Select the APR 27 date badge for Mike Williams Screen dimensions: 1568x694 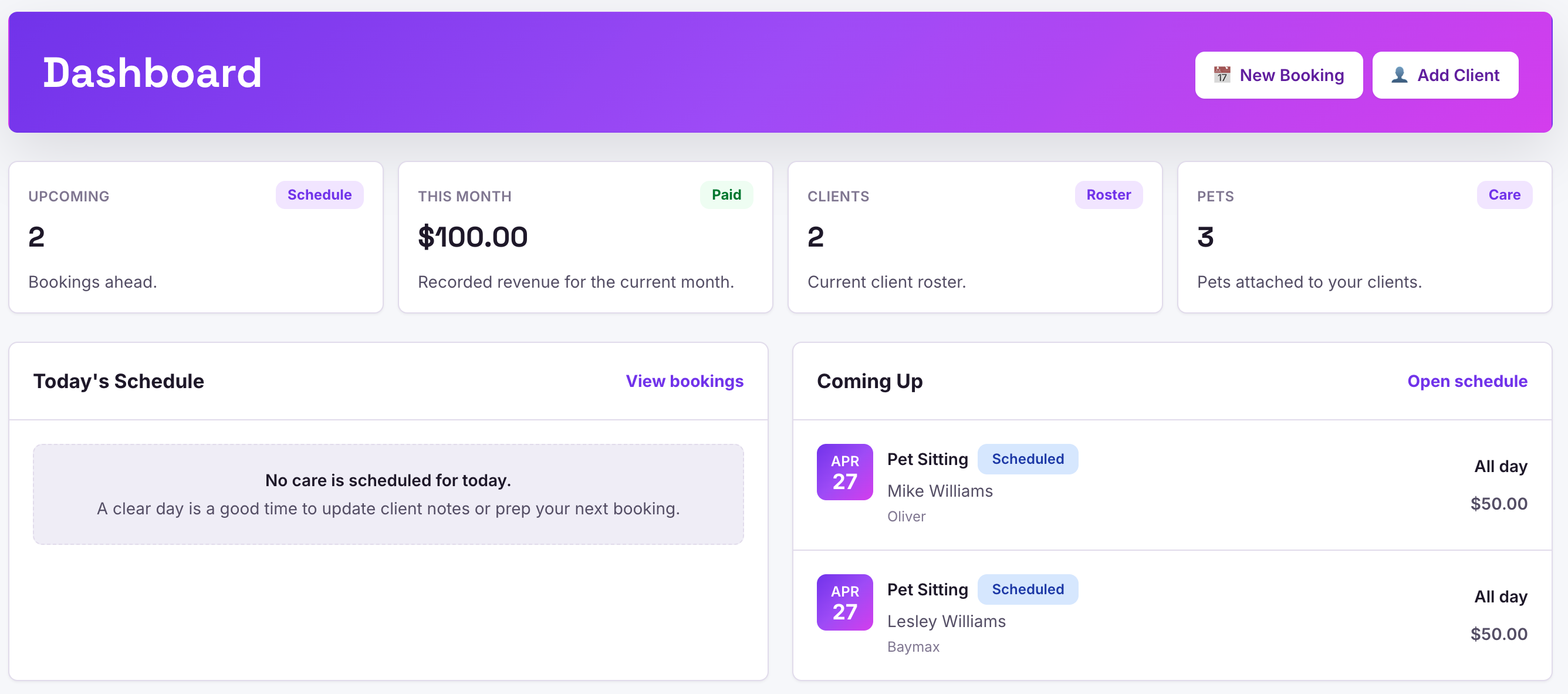tap(844, 472)
